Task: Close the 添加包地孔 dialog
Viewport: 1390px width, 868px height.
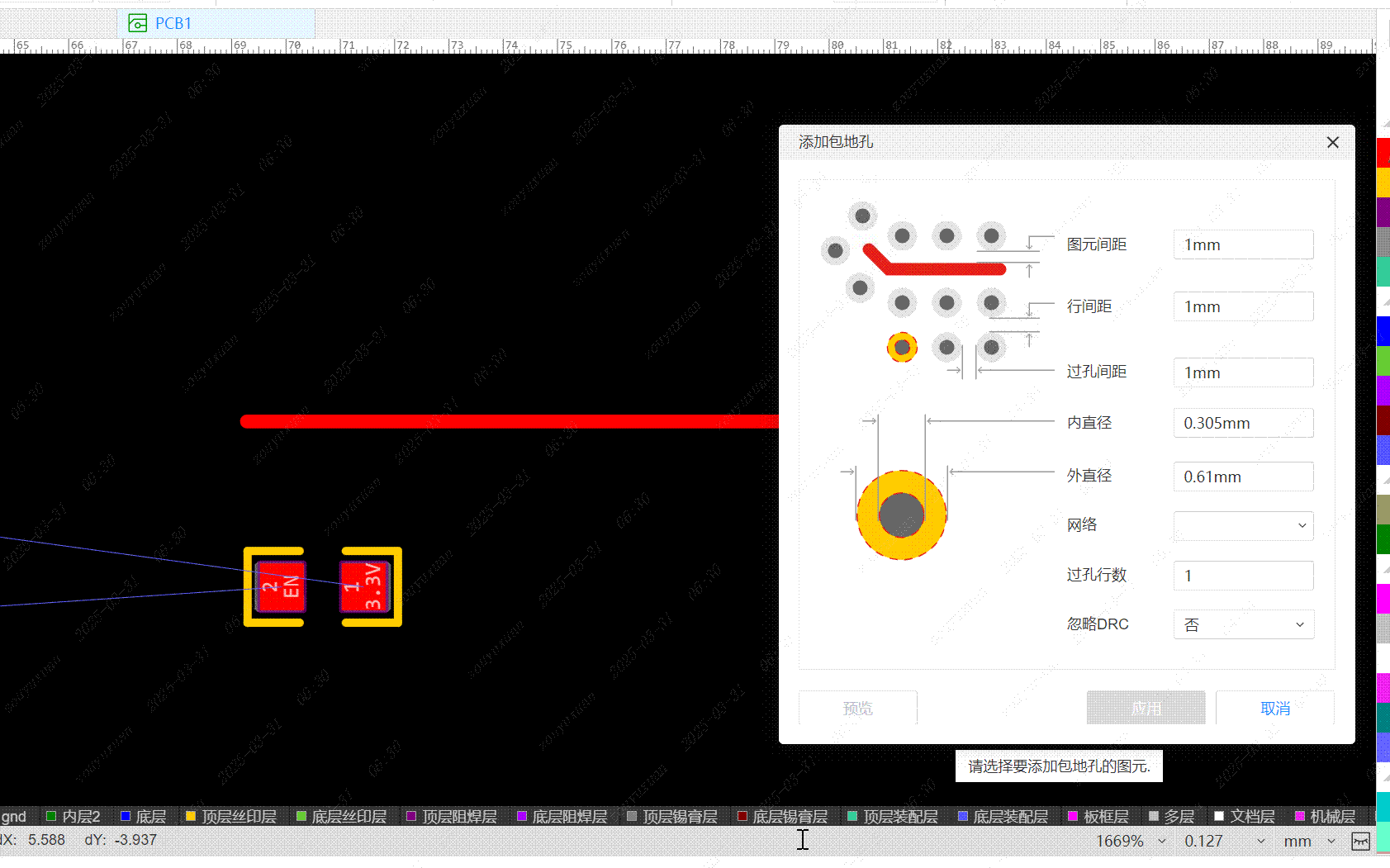Action: pos(1332,143)
